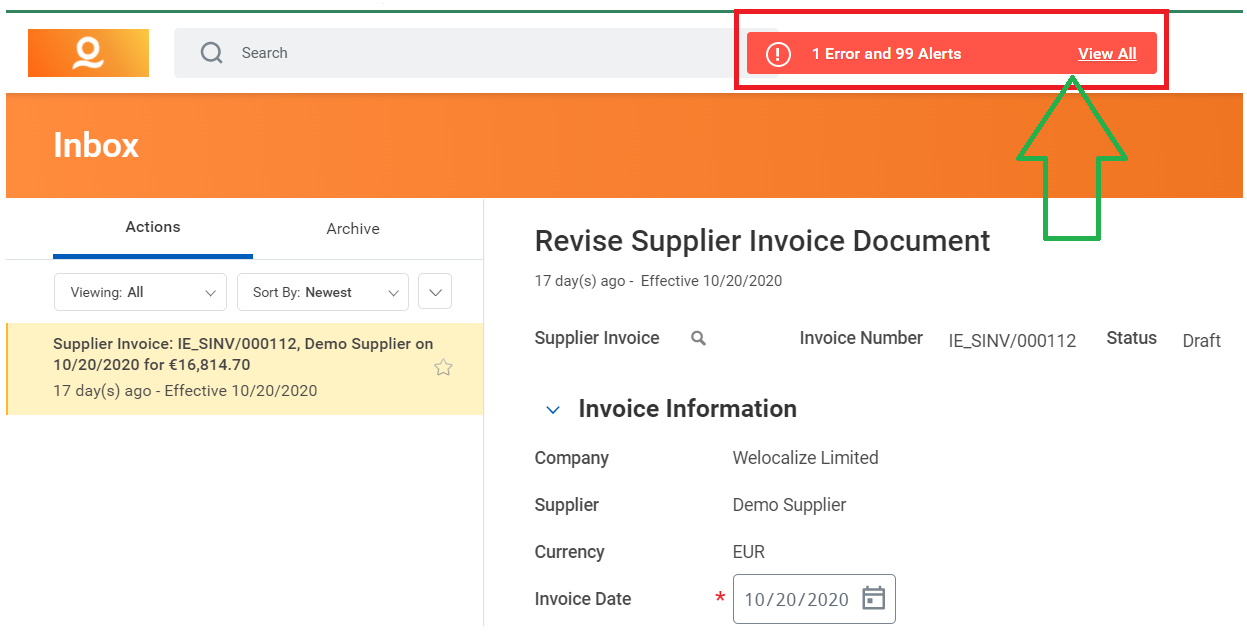Image resolution: width=1247 pixels, height=637 pixels.
Task: Open the Supplier Invoice lookup magnifier
Action: pos(697,338)
